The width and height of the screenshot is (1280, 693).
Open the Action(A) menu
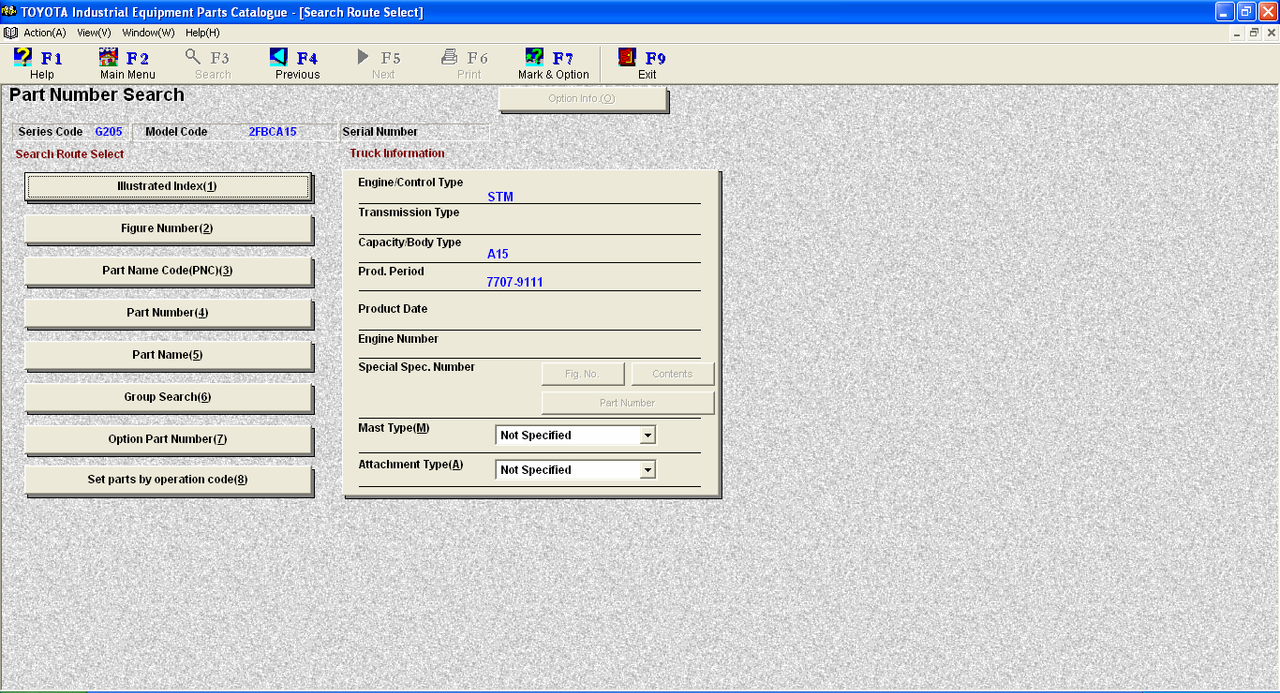[45, 33]
